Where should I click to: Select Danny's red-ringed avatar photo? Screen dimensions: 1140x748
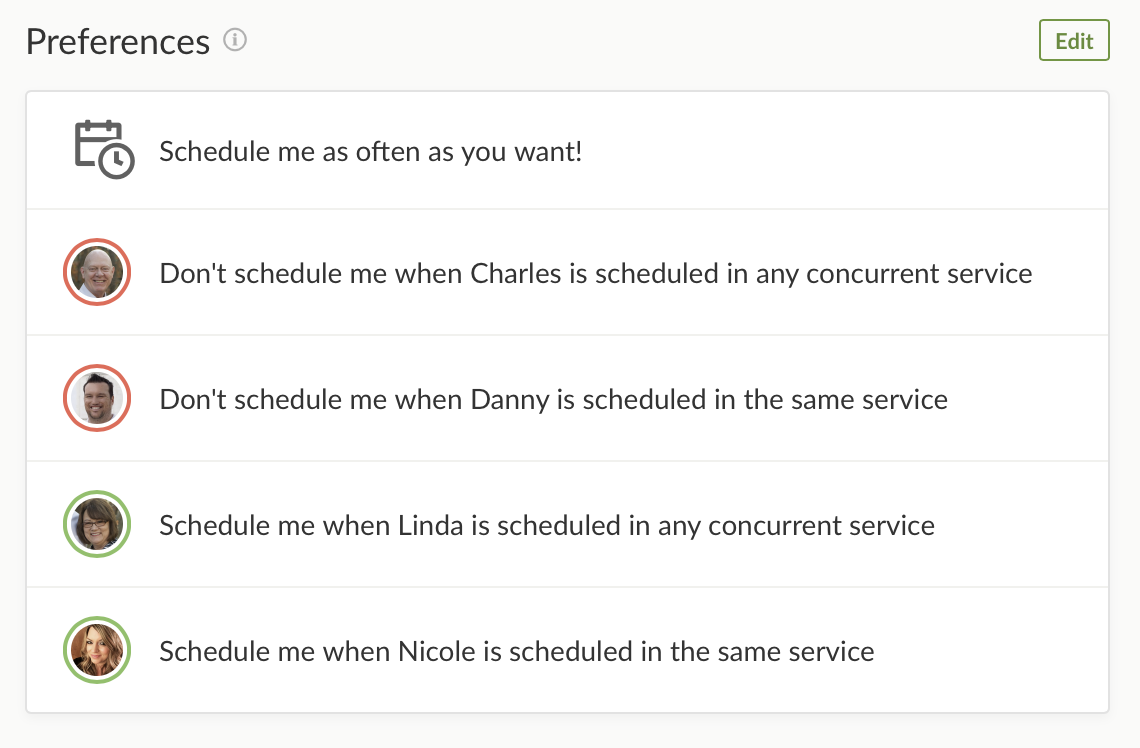pyautogui.click(x=98, y=398)
